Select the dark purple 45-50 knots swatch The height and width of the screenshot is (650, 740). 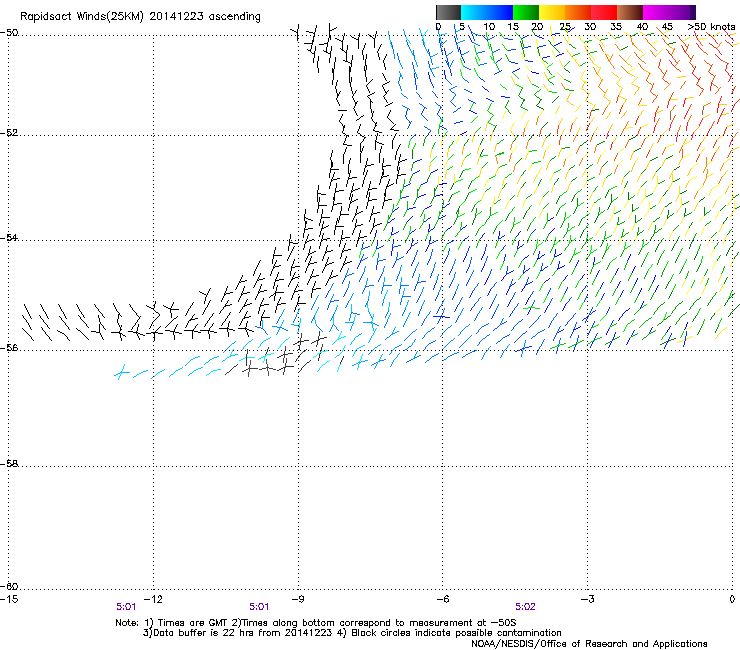682,12
